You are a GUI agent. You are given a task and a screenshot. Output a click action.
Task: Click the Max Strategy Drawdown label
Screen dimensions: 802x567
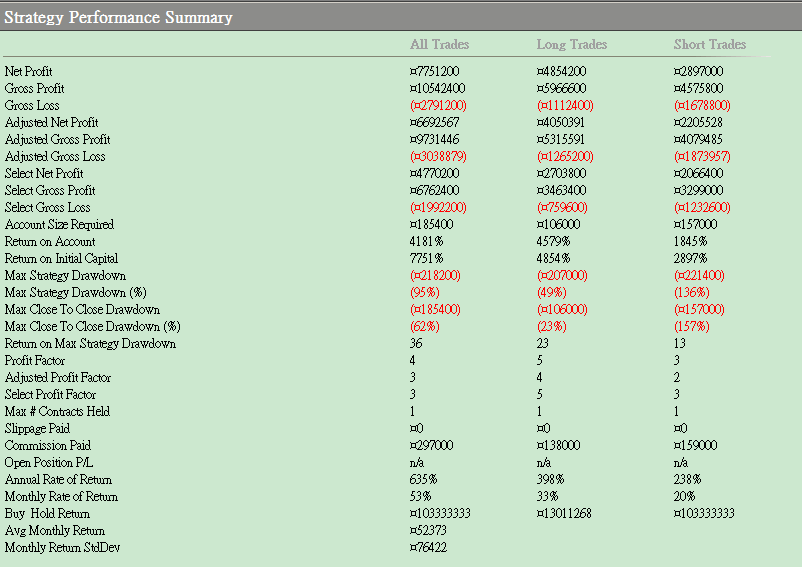coord(65,275)
